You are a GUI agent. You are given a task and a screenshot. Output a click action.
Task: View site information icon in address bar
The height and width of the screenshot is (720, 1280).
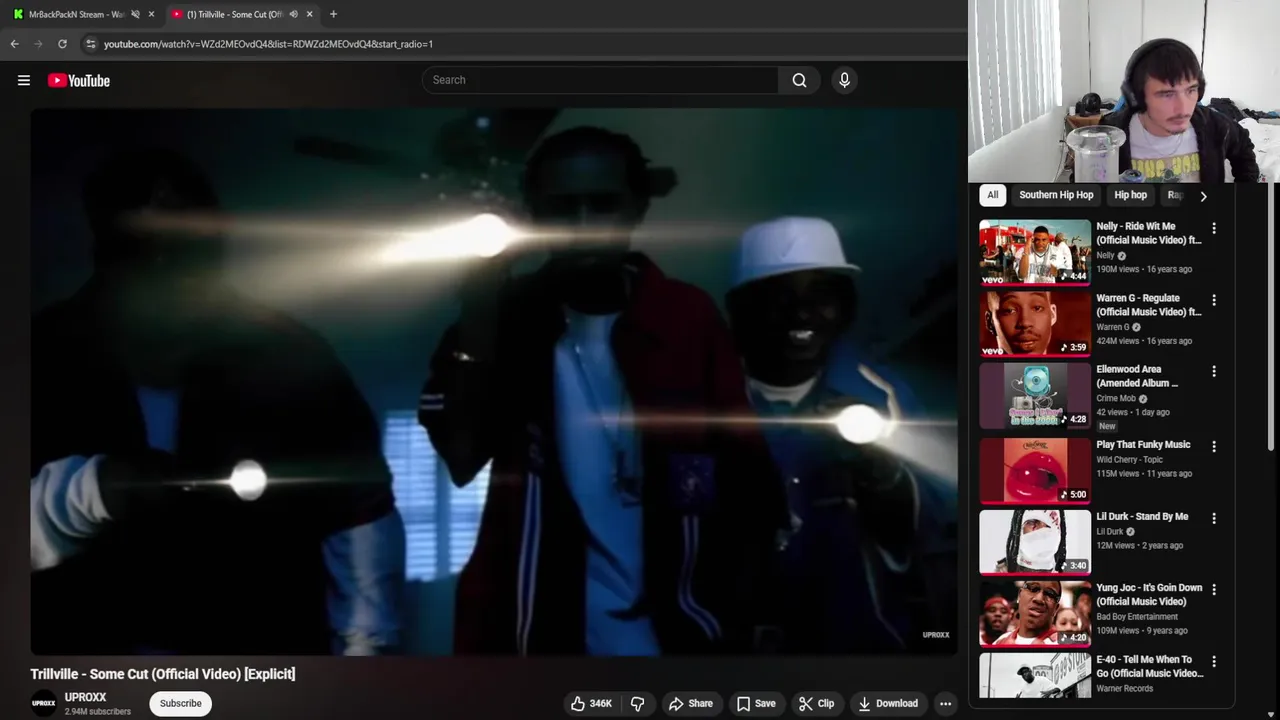click(91, 44)
